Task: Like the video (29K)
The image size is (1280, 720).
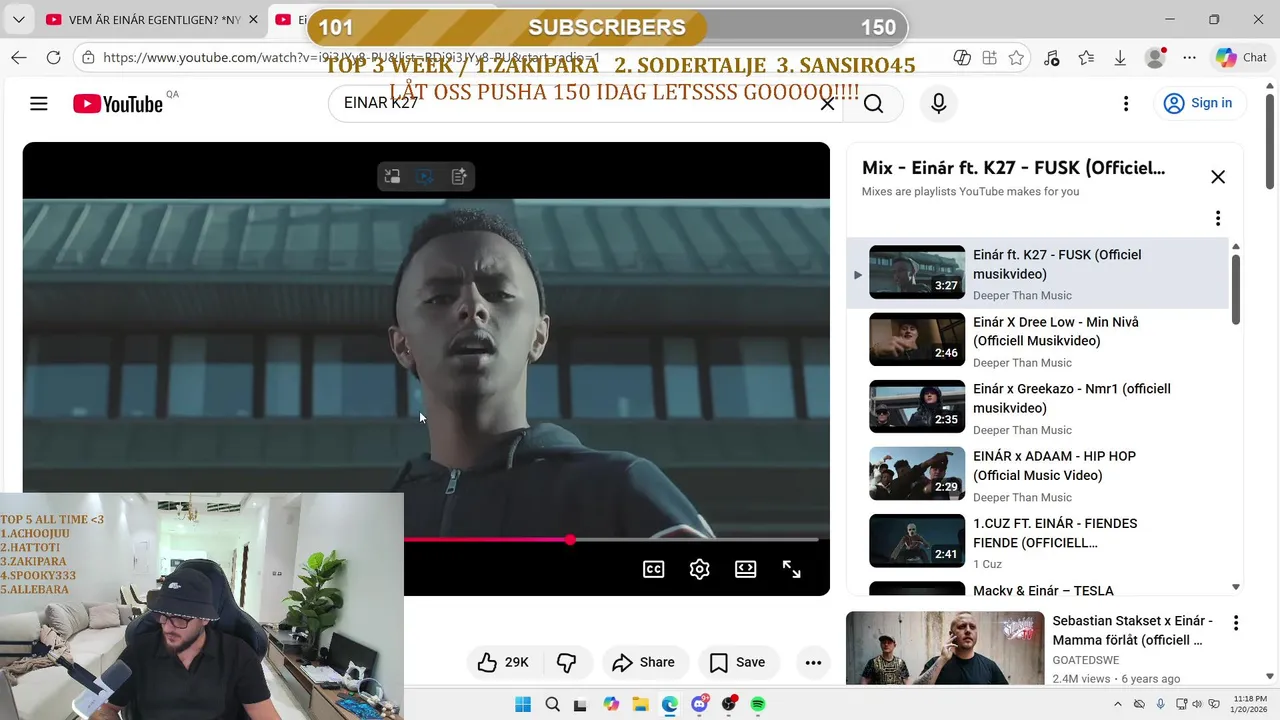Action: tap(503, 662)
